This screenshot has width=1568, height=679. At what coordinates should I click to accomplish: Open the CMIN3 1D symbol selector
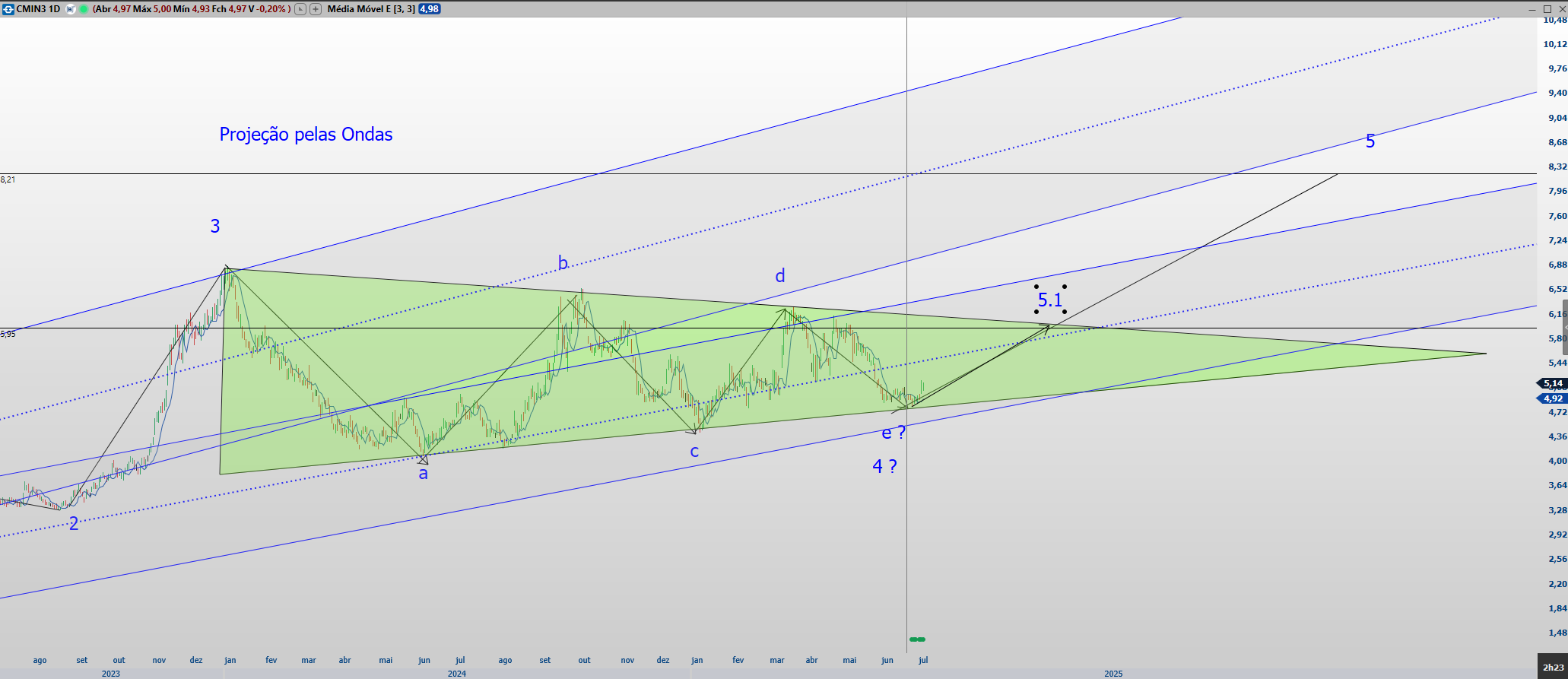coord(38,9)
